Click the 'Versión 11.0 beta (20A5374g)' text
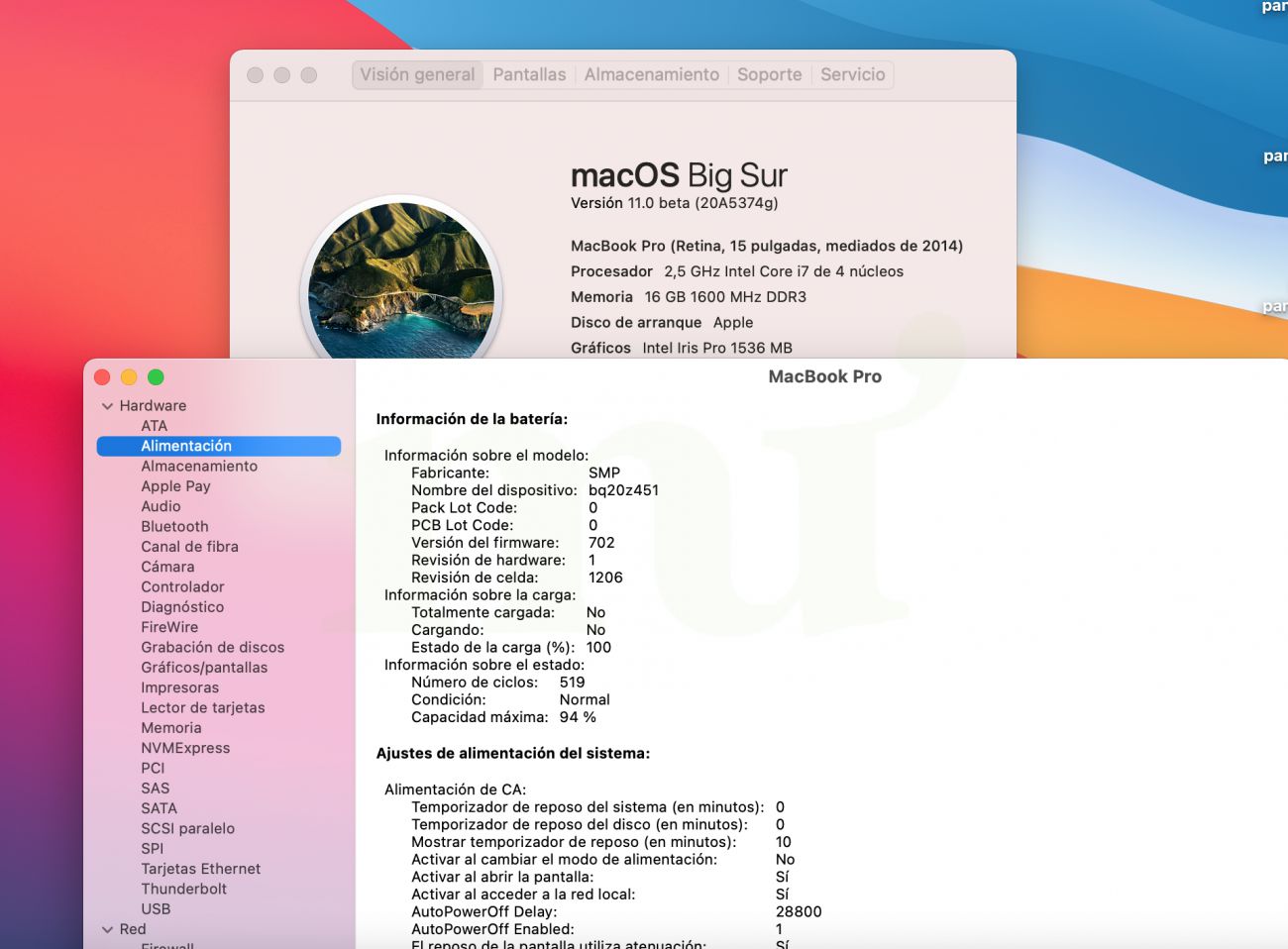1288x949 pixels. pyautogui.click(x=675, y=203)
